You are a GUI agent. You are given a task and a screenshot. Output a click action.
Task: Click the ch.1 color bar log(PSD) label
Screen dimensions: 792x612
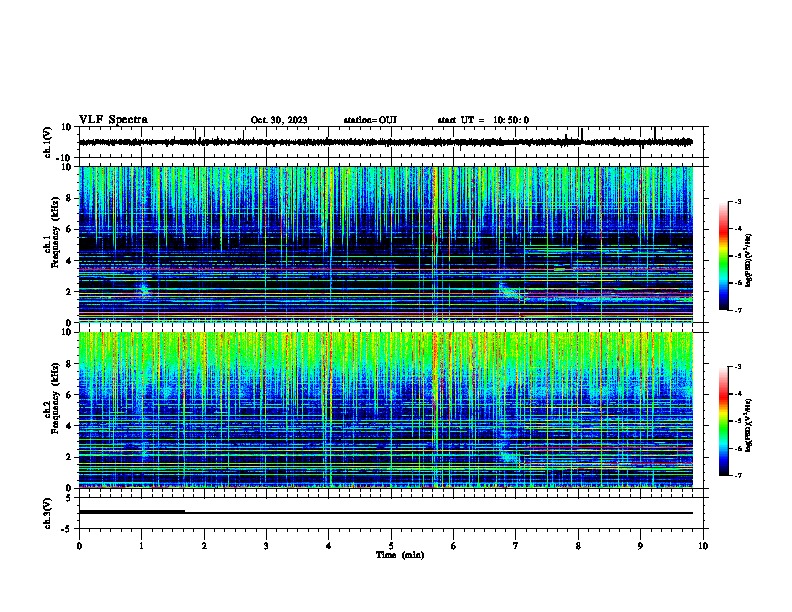tap(748, 260)
